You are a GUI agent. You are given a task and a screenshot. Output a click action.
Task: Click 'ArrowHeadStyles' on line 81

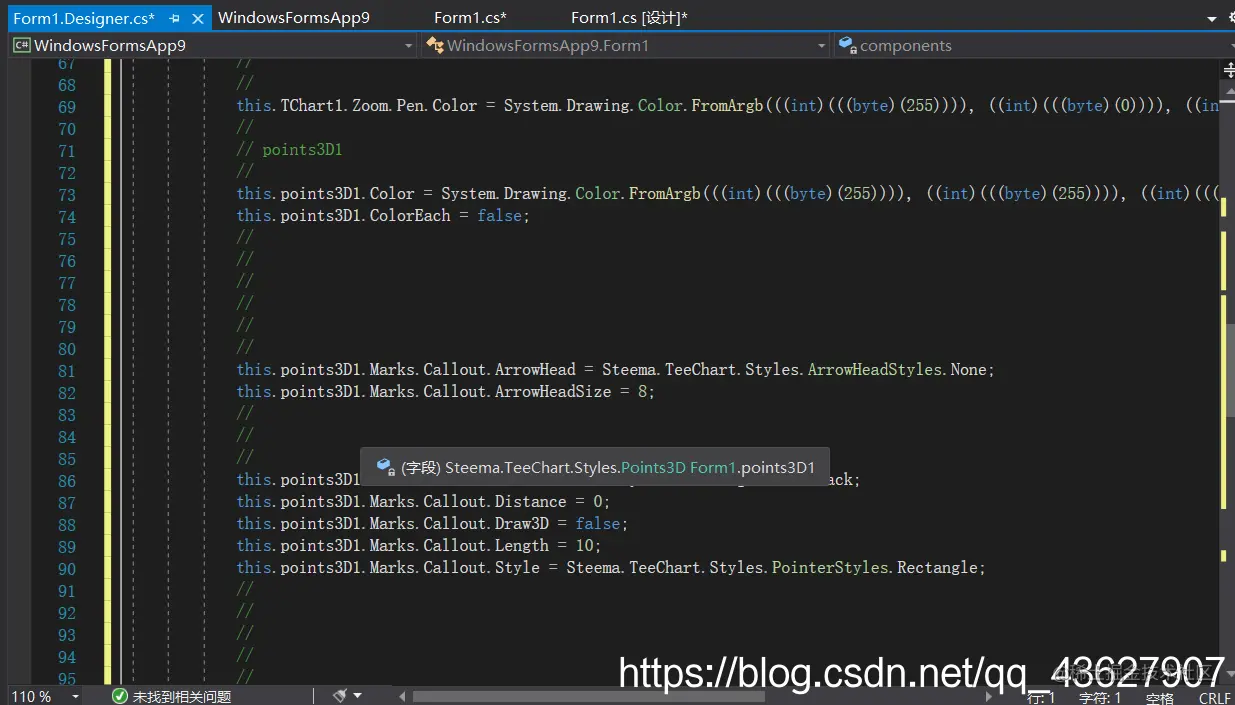point(875,370)
